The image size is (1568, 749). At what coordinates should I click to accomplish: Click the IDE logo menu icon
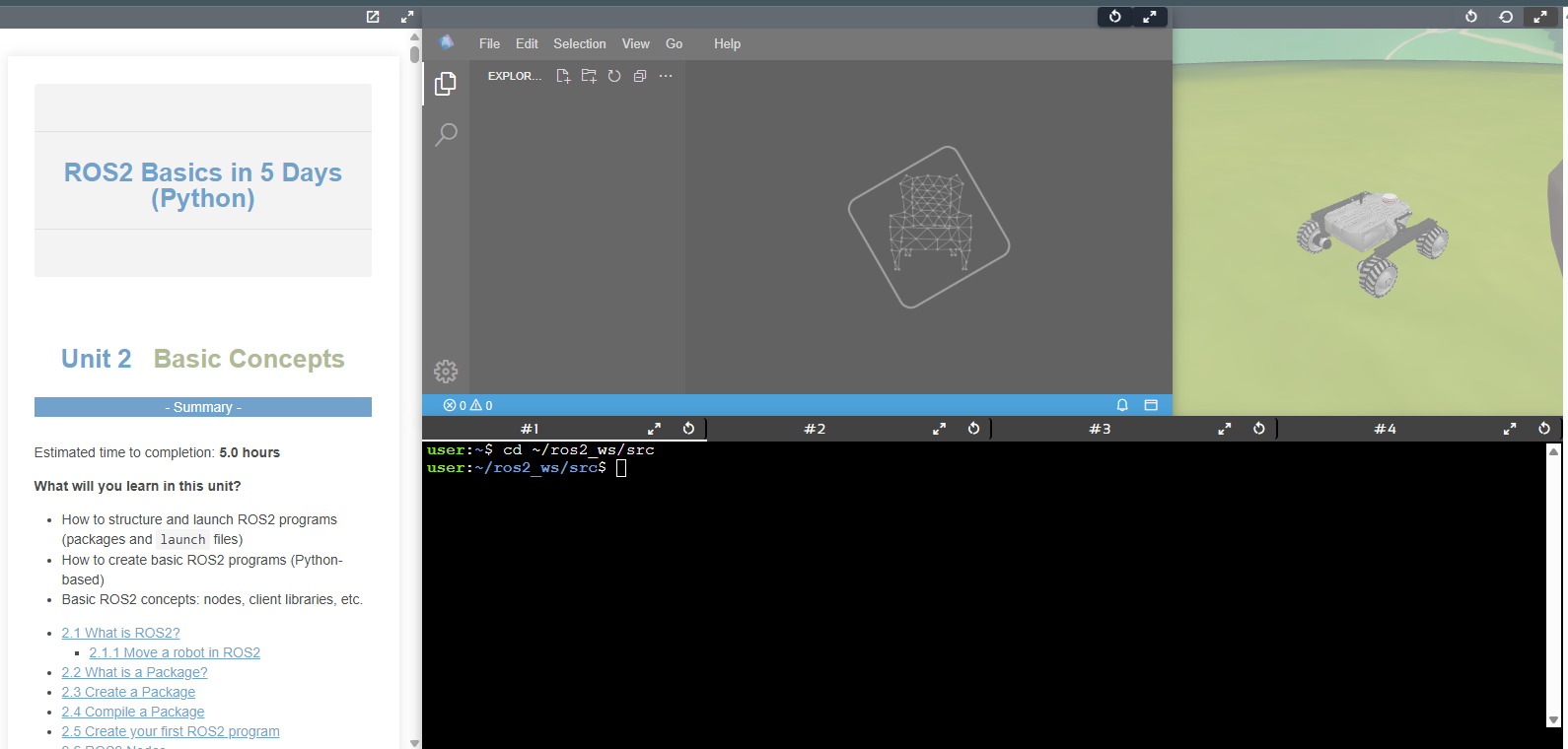click(x=447, y=42)
